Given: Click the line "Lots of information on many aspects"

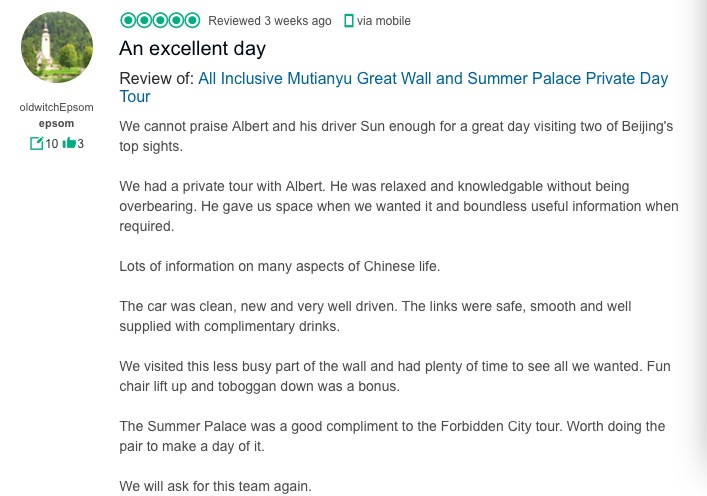Looking at the screenshot, I should tap(279, 266).
